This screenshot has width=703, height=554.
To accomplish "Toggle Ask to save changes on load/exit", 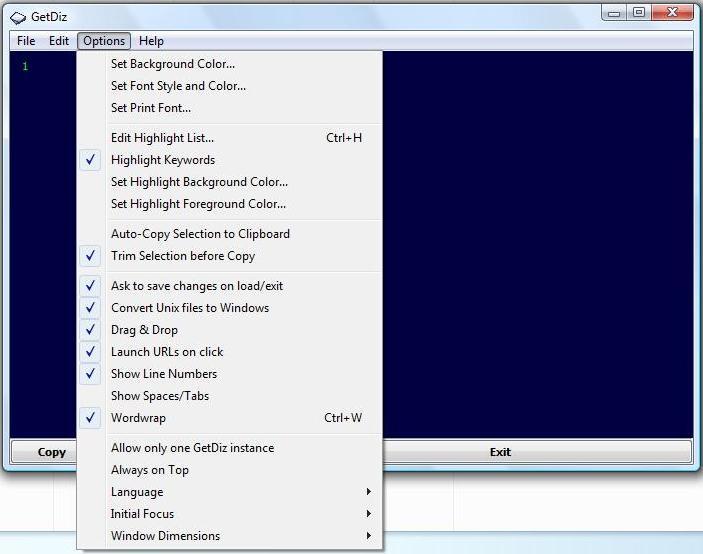I will pyautogui.click(x=230, y=286).
